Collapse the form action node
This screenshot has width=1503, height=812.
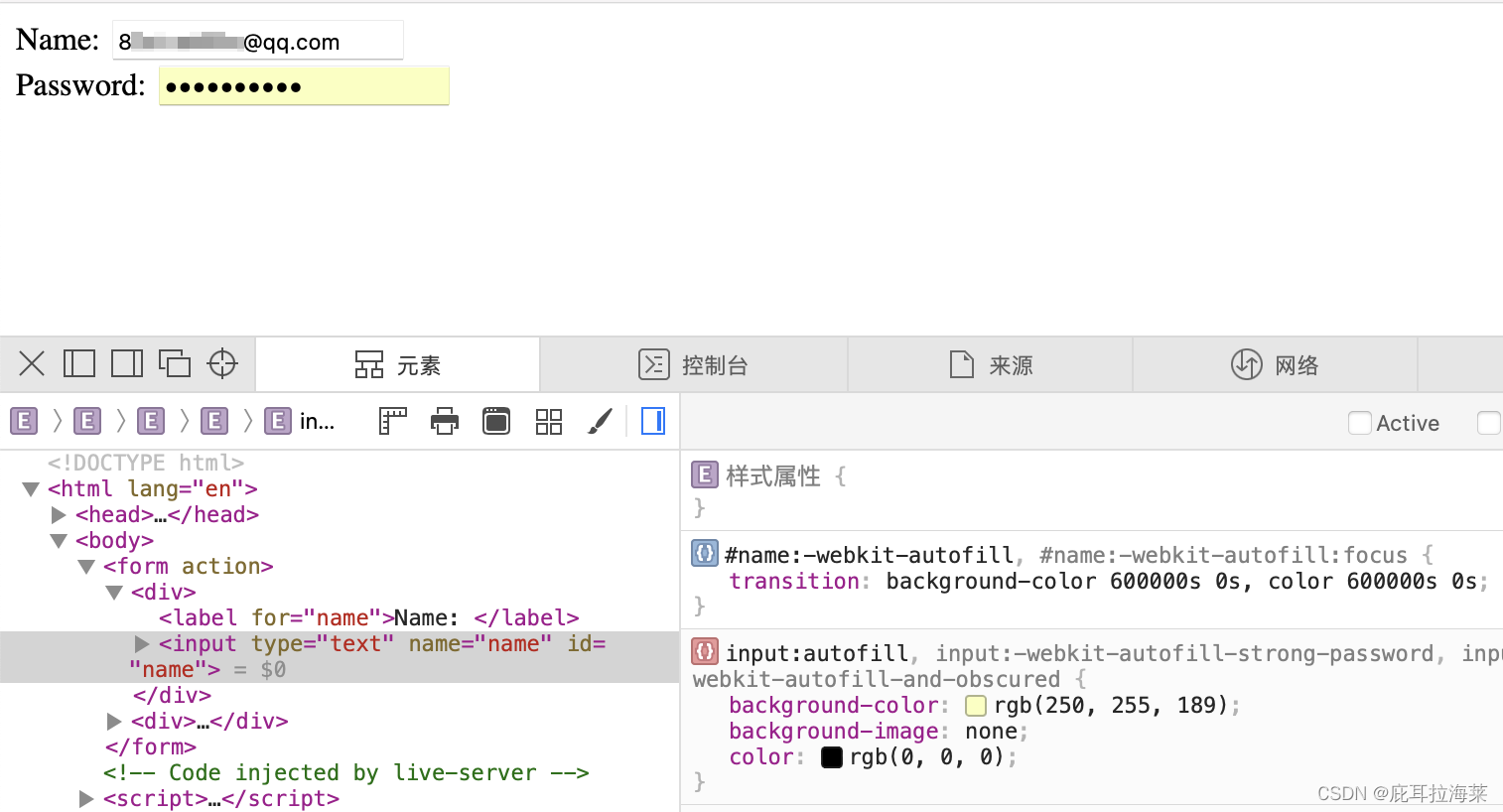click(86, 567)
